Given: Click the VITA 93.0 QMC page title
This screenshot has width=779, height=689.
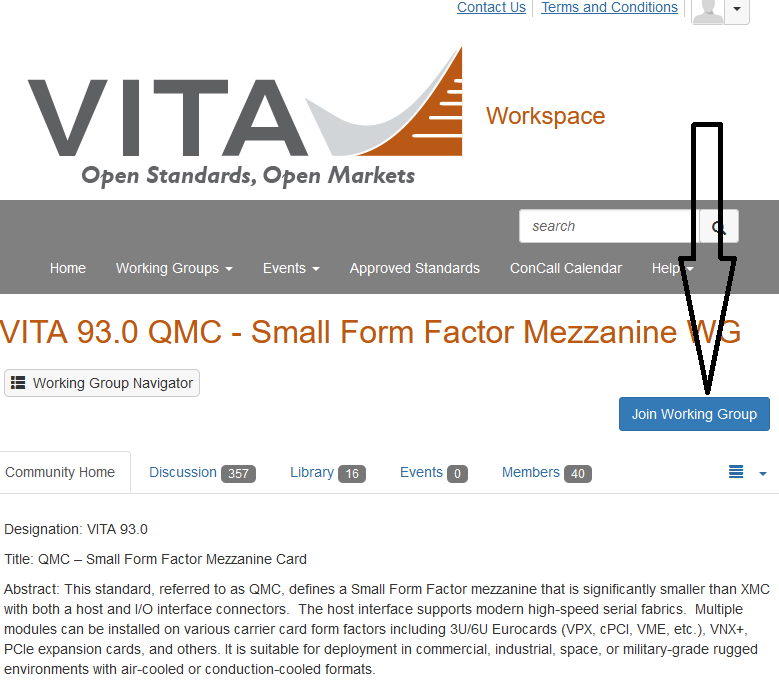Looking at the screenshot, I should coord(370,332).
